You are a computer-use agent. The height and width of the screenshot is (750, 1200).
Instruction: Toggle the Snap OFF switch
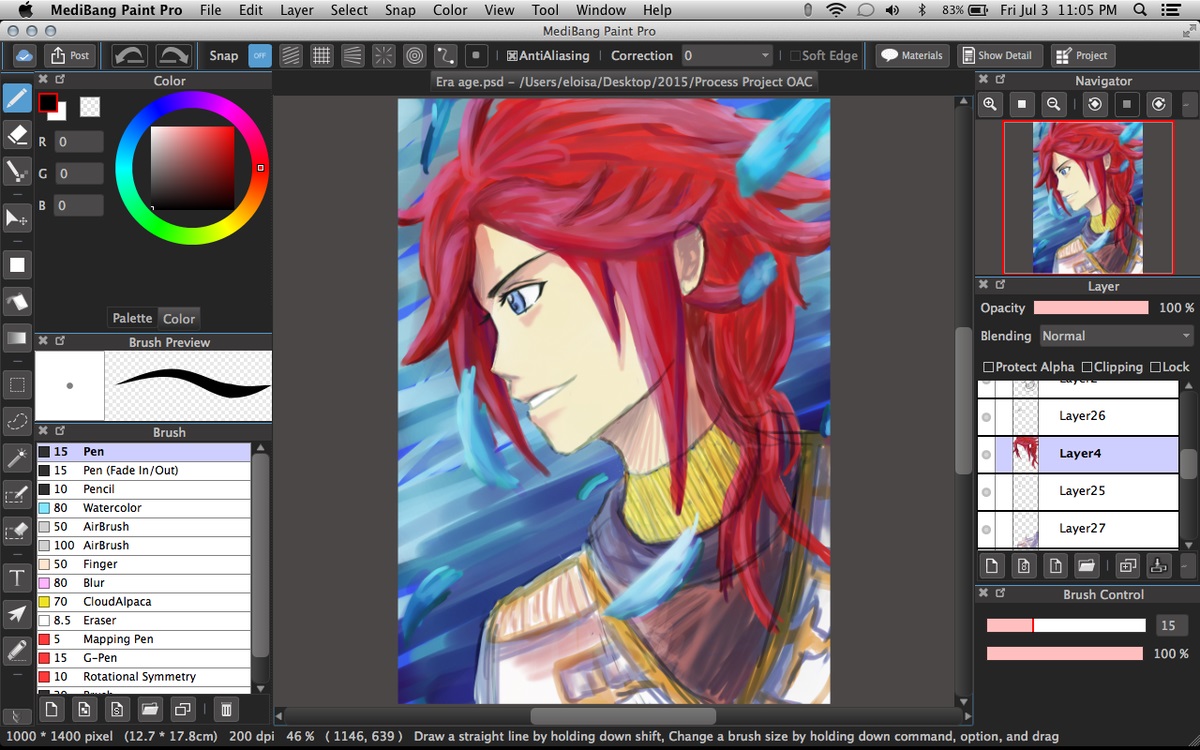[259, 55]
